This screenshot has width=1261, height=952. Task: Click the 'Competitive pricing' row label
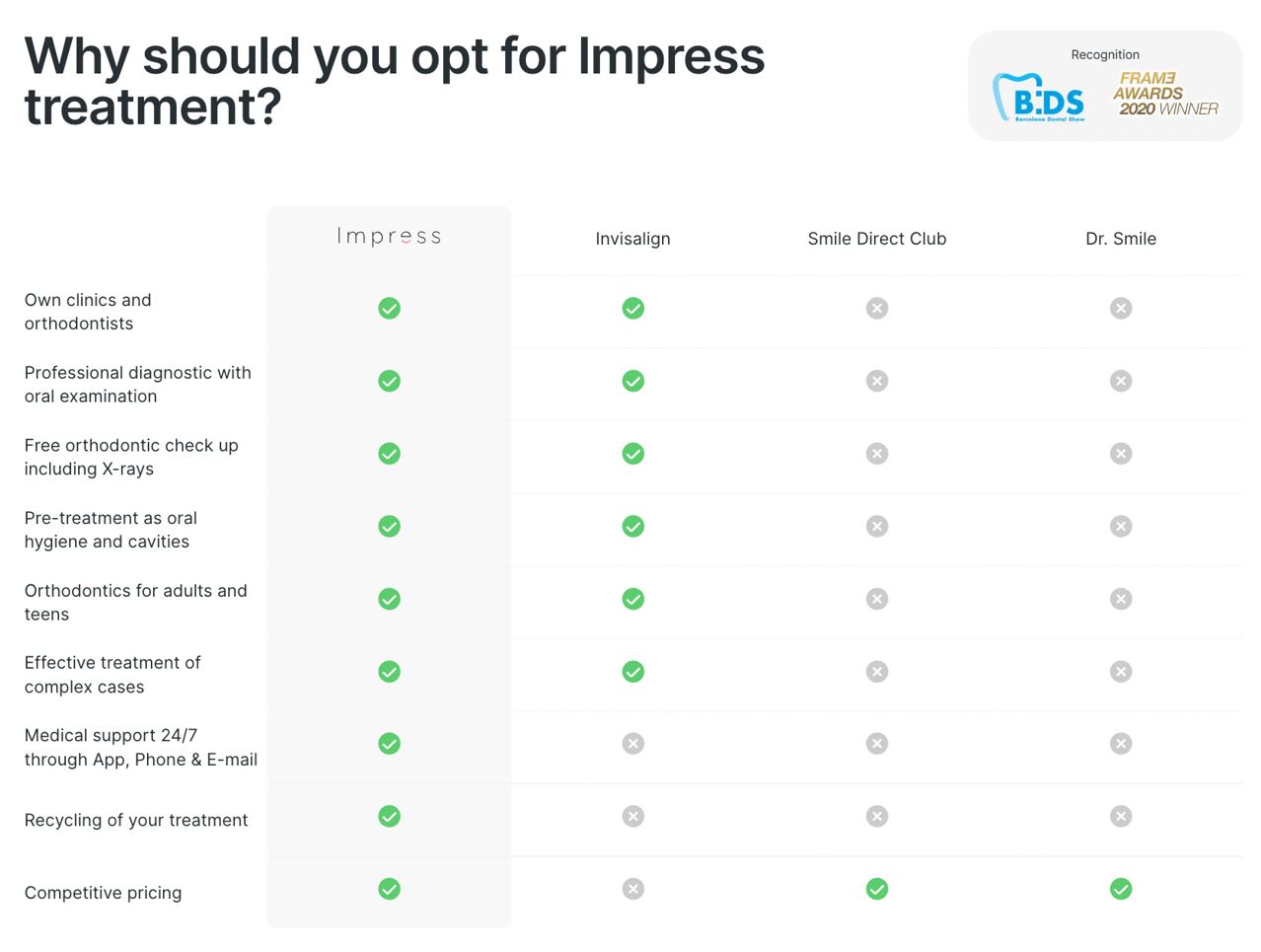[x=104, y=893]
